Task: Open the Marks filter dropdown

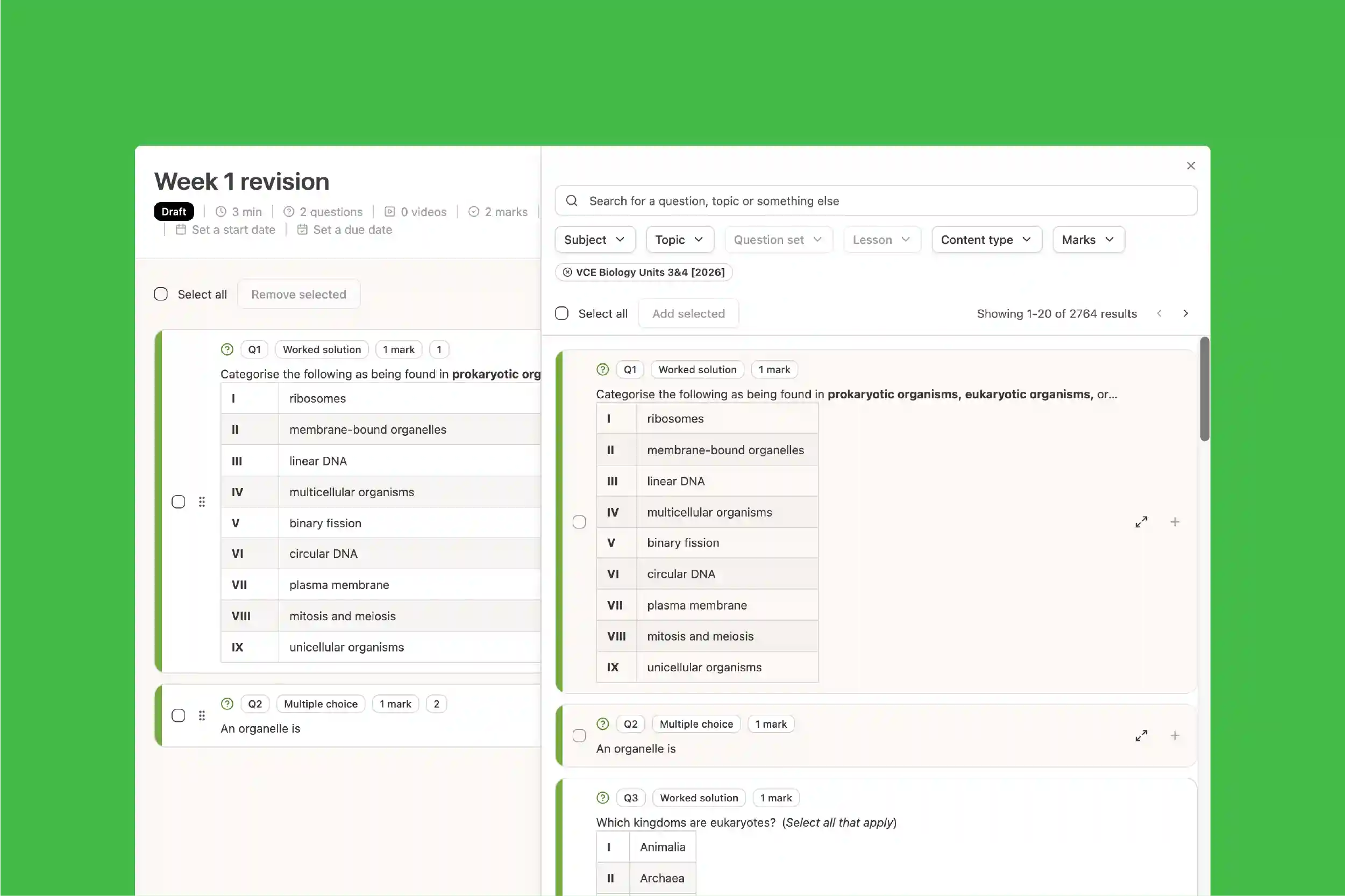Action: [x=1088, y=239]
